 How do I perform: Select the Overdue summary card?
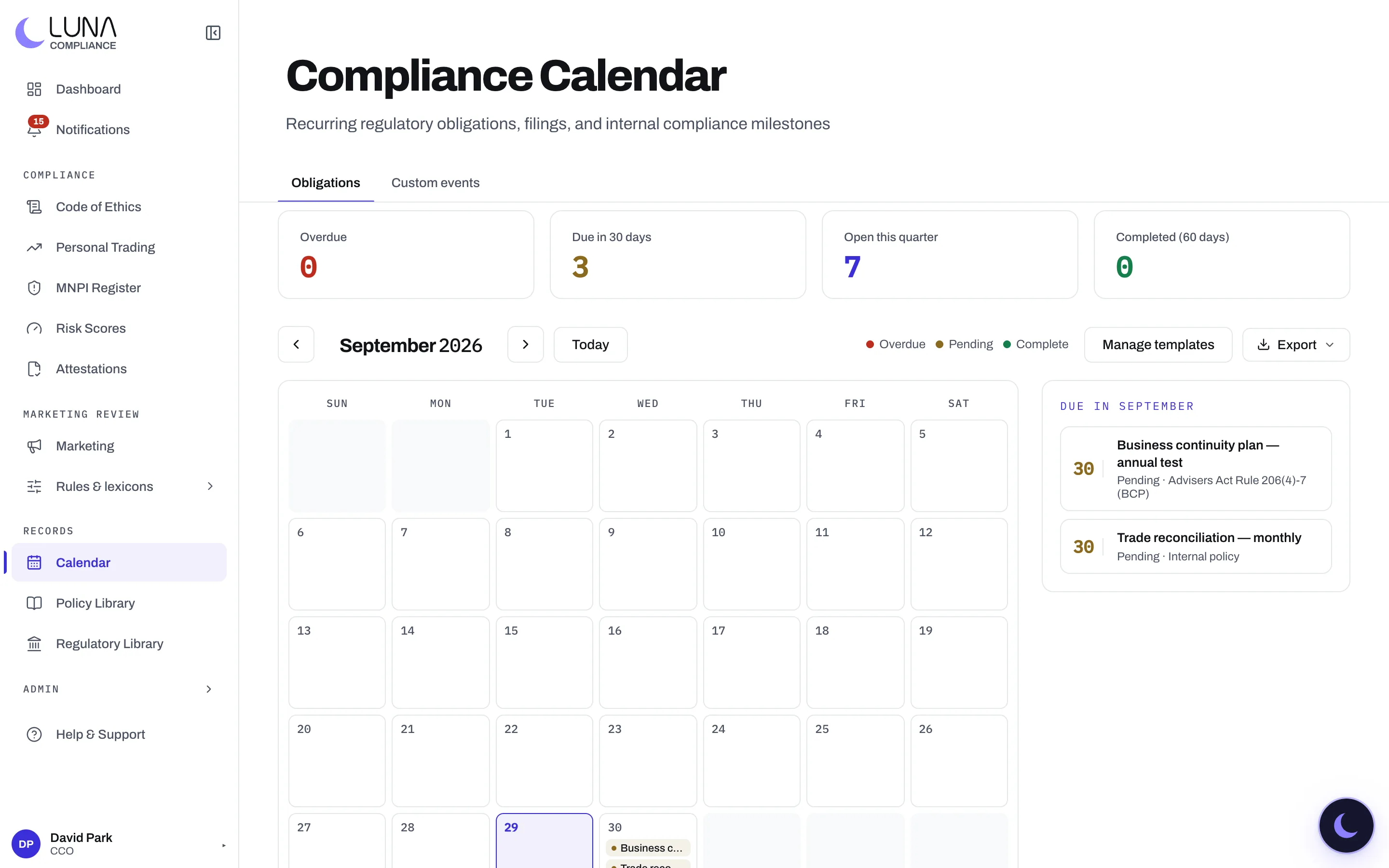point(406,254)
